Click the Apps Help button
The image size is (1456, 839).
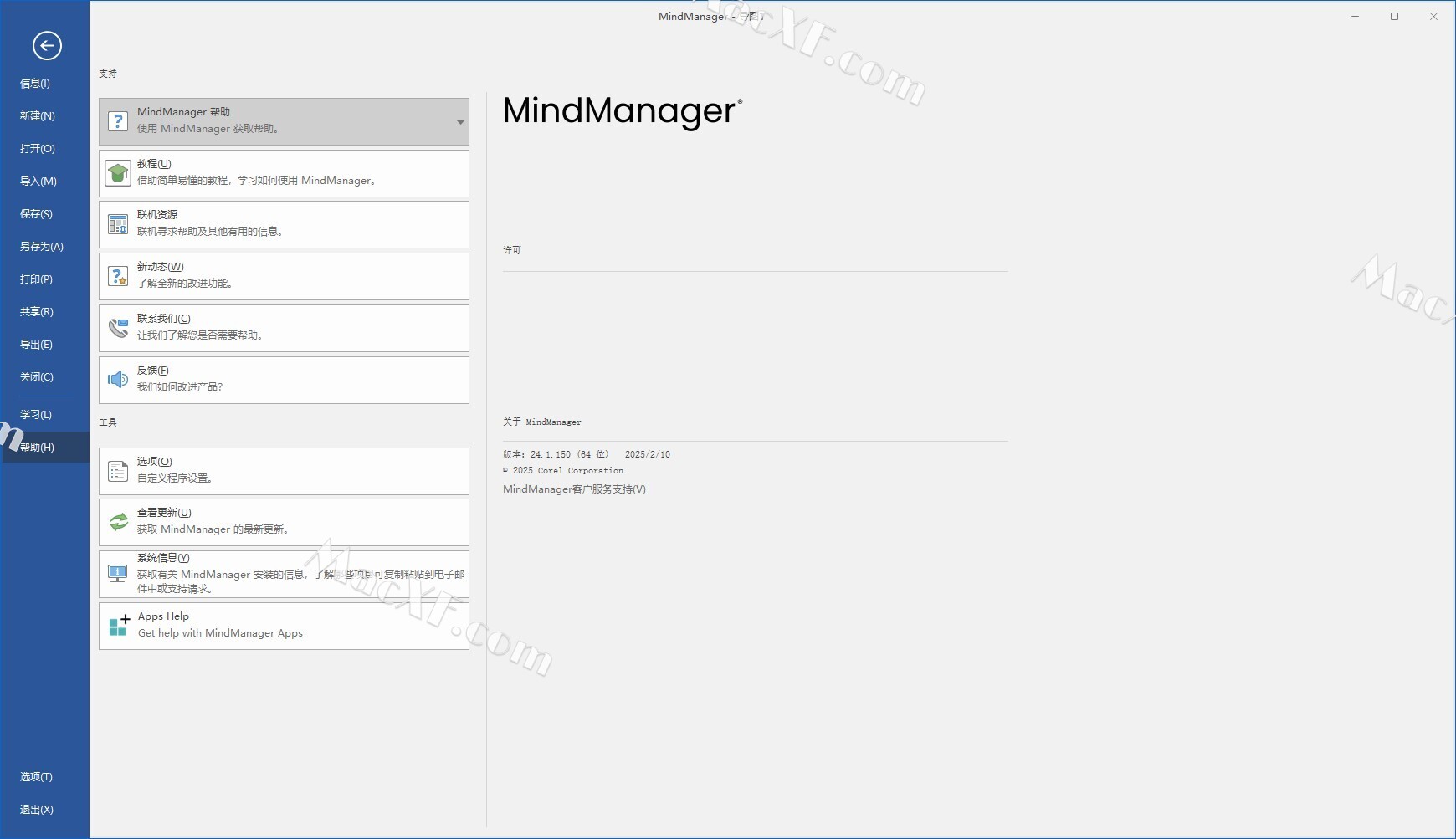[x=284, y=626]
